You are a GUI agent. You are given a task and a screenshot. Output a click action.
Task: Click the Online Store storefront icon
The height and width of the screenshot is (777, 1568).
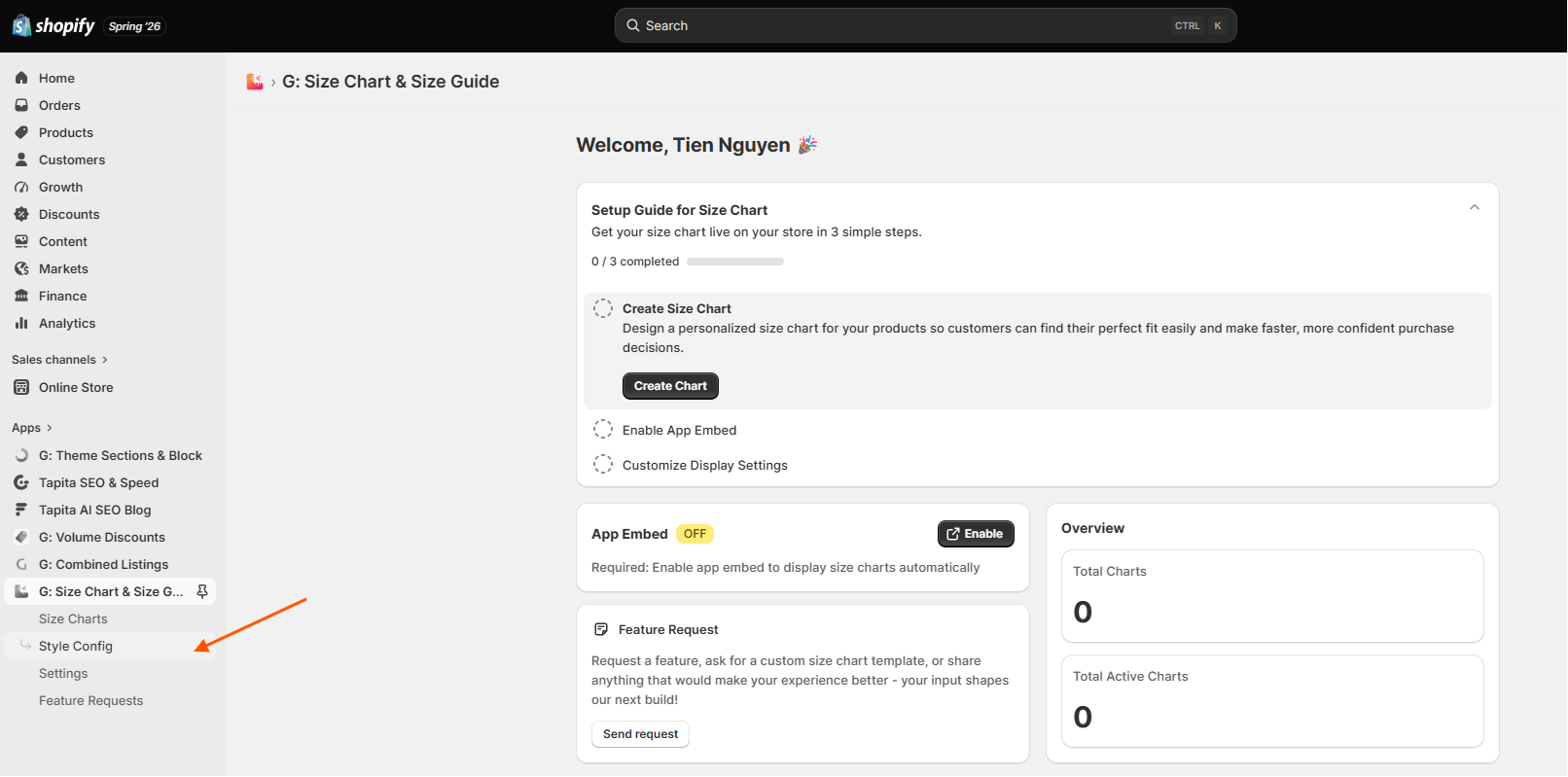tap(21, 387)
